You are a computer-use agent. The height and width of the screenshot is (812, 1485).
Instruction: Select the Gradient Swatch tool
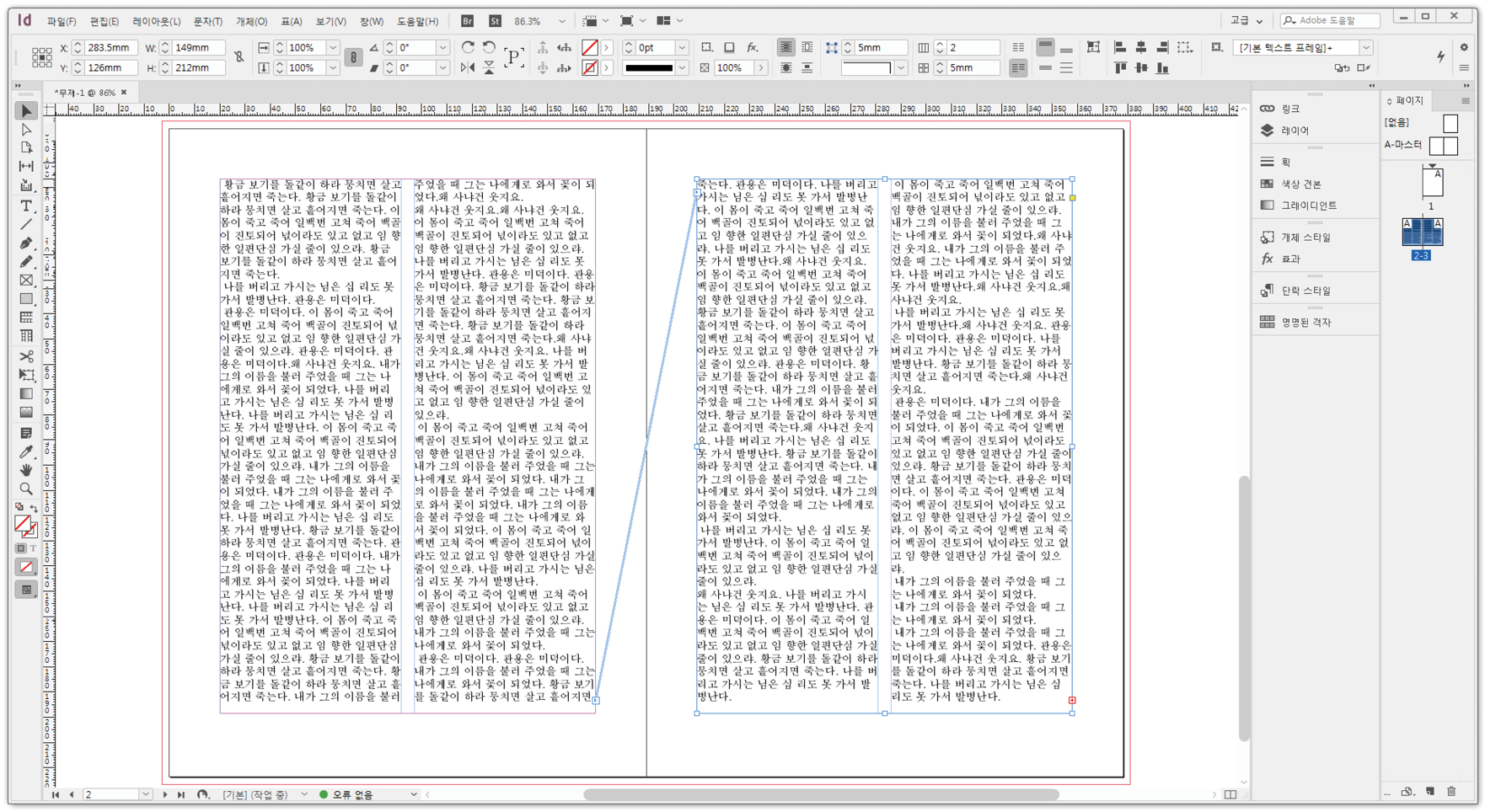pyautogui.click(x=26, y=393)
